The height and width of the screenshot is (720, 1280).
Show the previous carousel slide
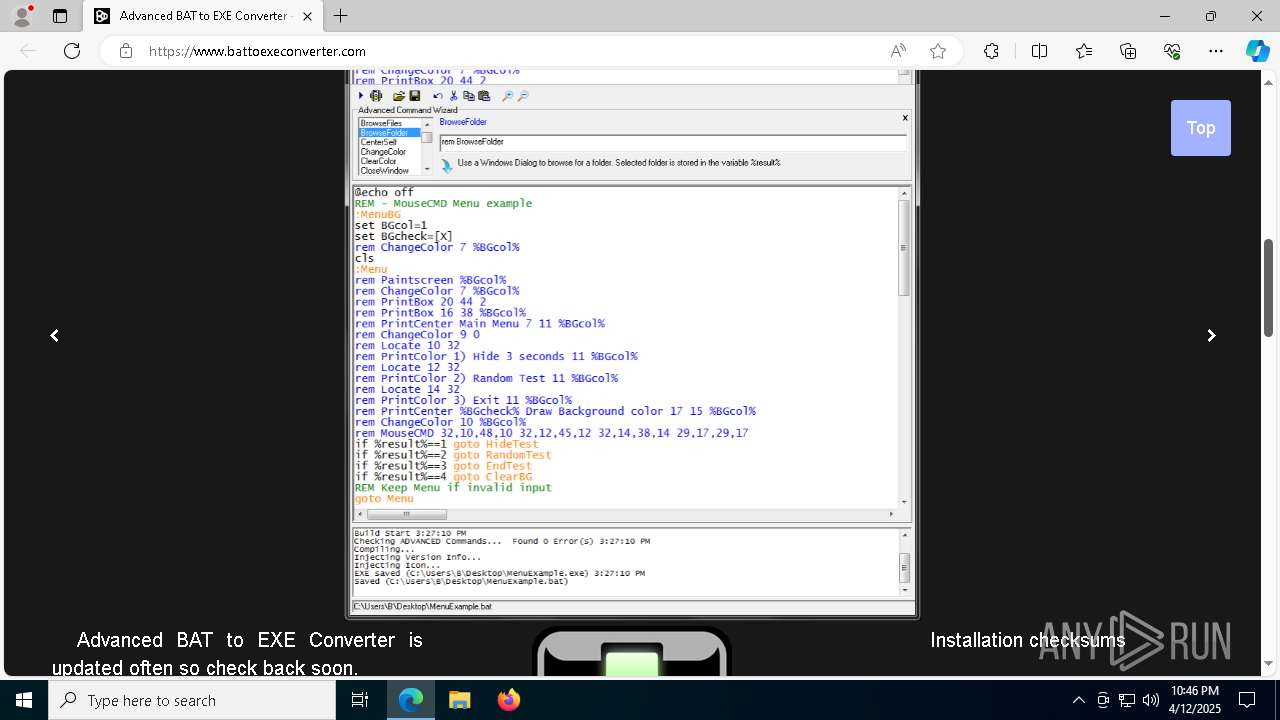coord(55,336)
